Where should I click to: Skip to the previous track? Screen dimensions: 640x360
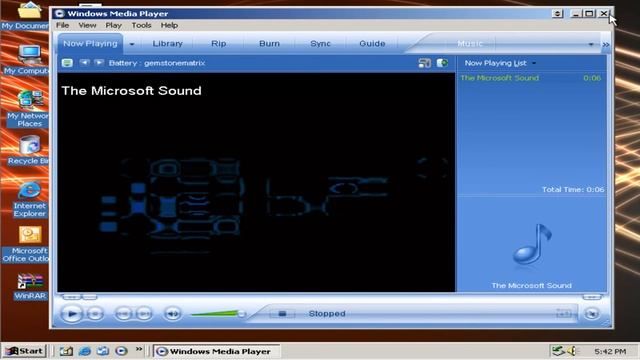click(124, 313)
